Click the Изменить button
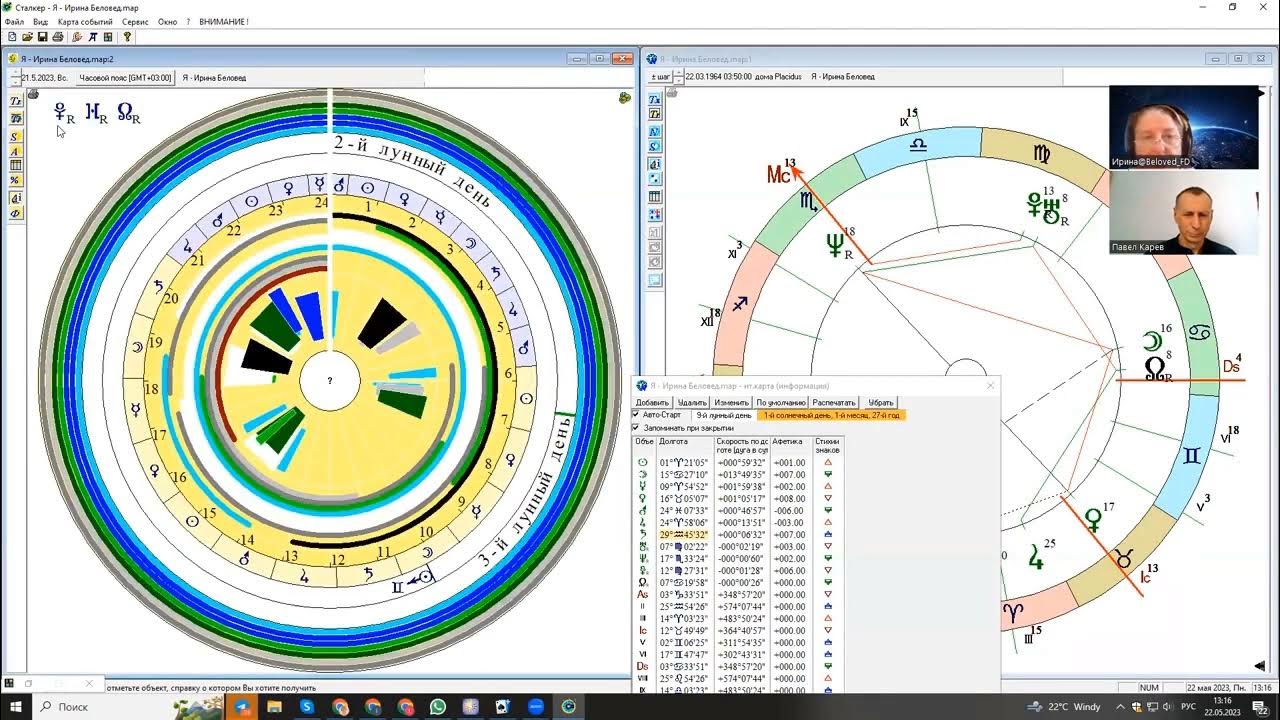Viewport: 1280px width, 720px height. (x=731, y=402)
